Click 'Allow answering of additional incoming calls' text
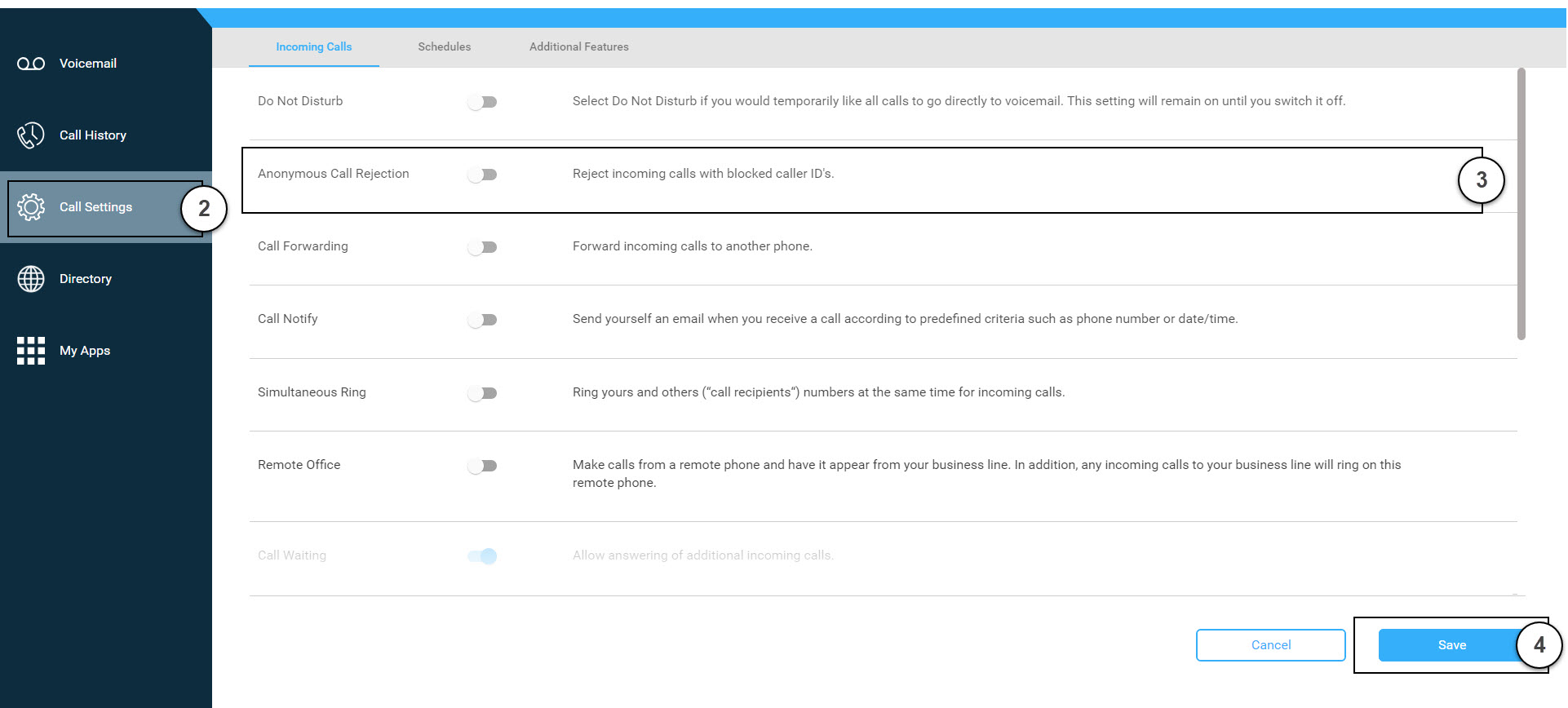1568x708 pixels. click(703, 555)
